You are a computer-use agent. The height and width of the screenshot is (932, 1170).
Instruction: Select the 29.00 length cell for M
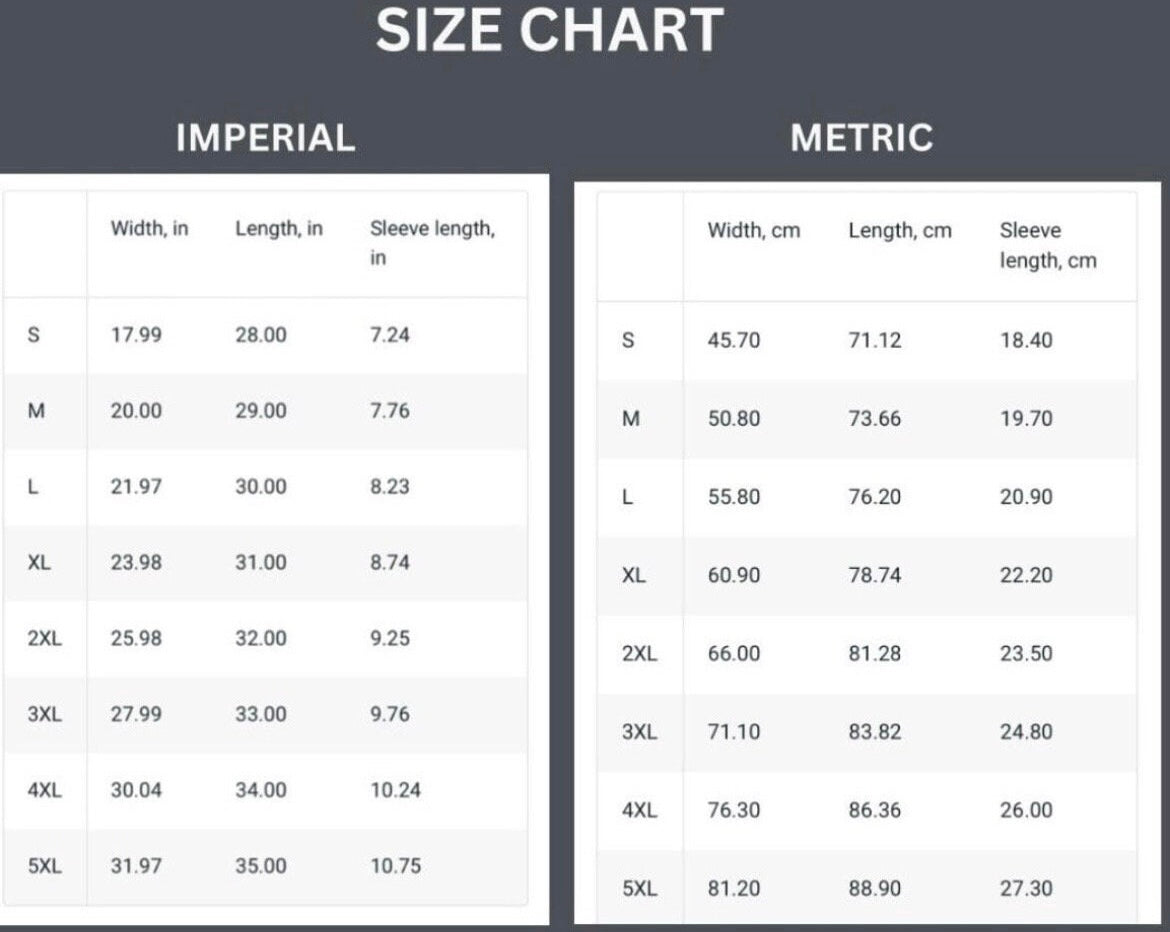click(x=261, y=411)
